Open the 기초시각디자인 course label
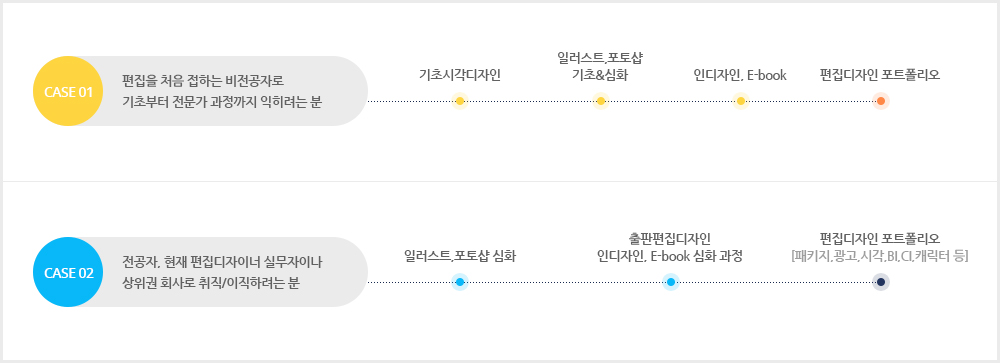The image size is (1000, 363). point(460,75)
